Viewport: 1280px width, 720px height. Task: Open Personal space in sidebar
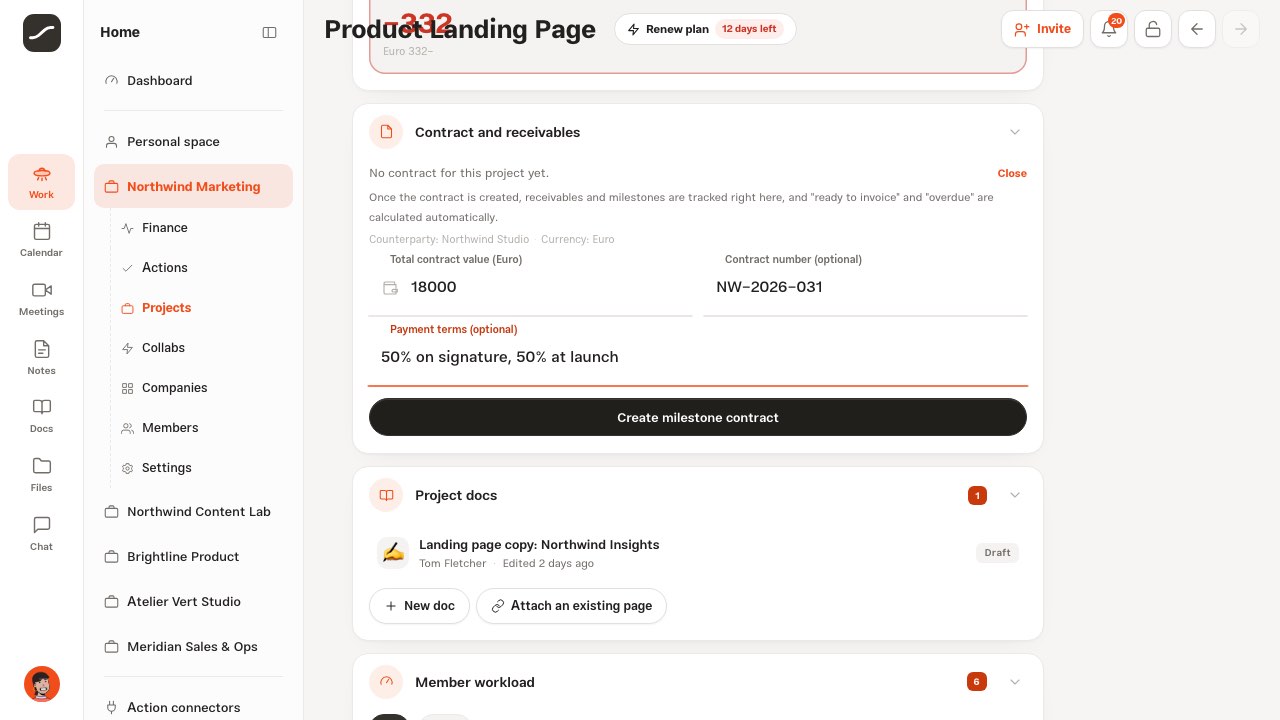[x=193, y=142]
